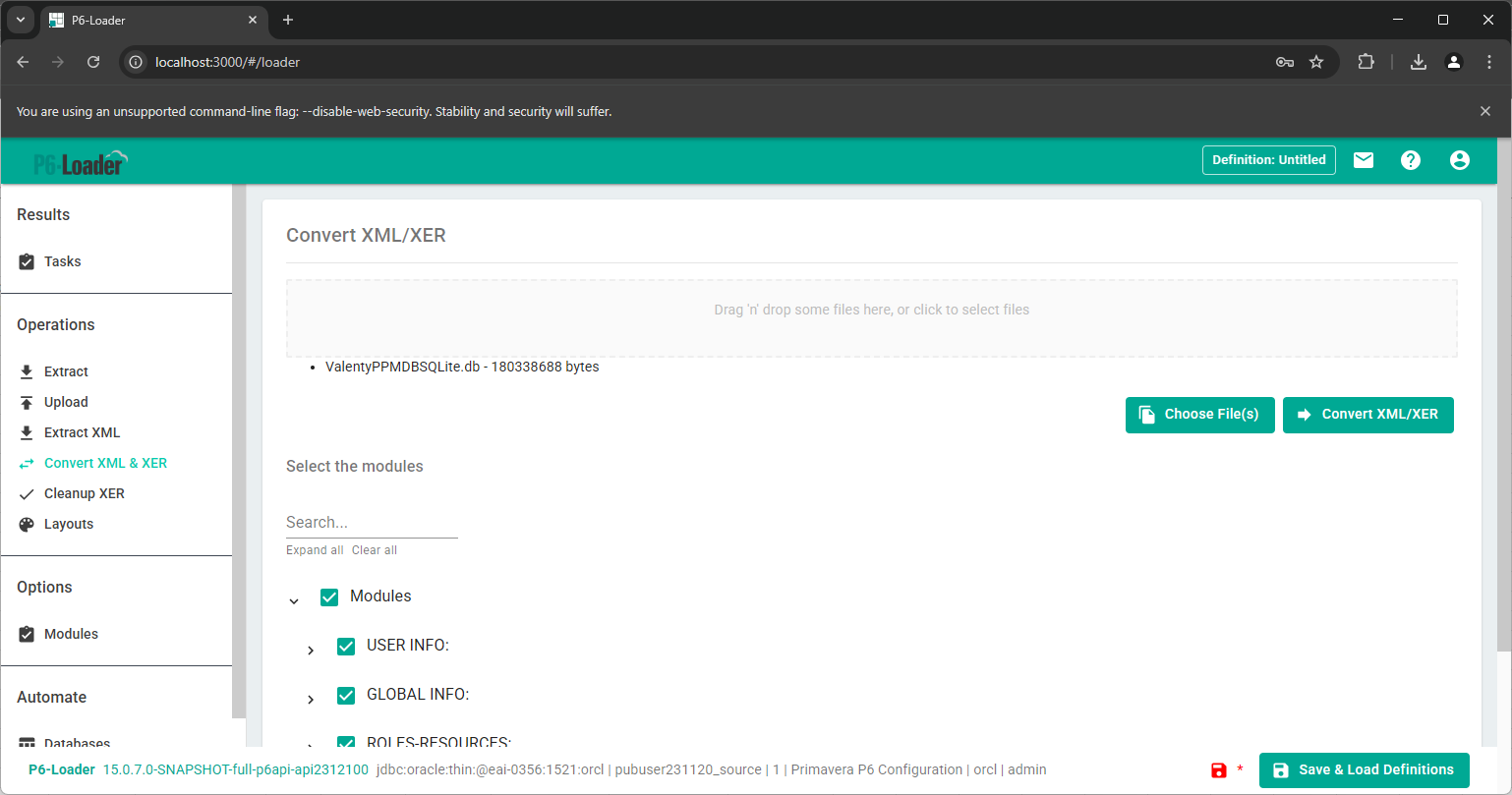
Task: Click the help question mark icon
Action: click(x=1411, y=160)
